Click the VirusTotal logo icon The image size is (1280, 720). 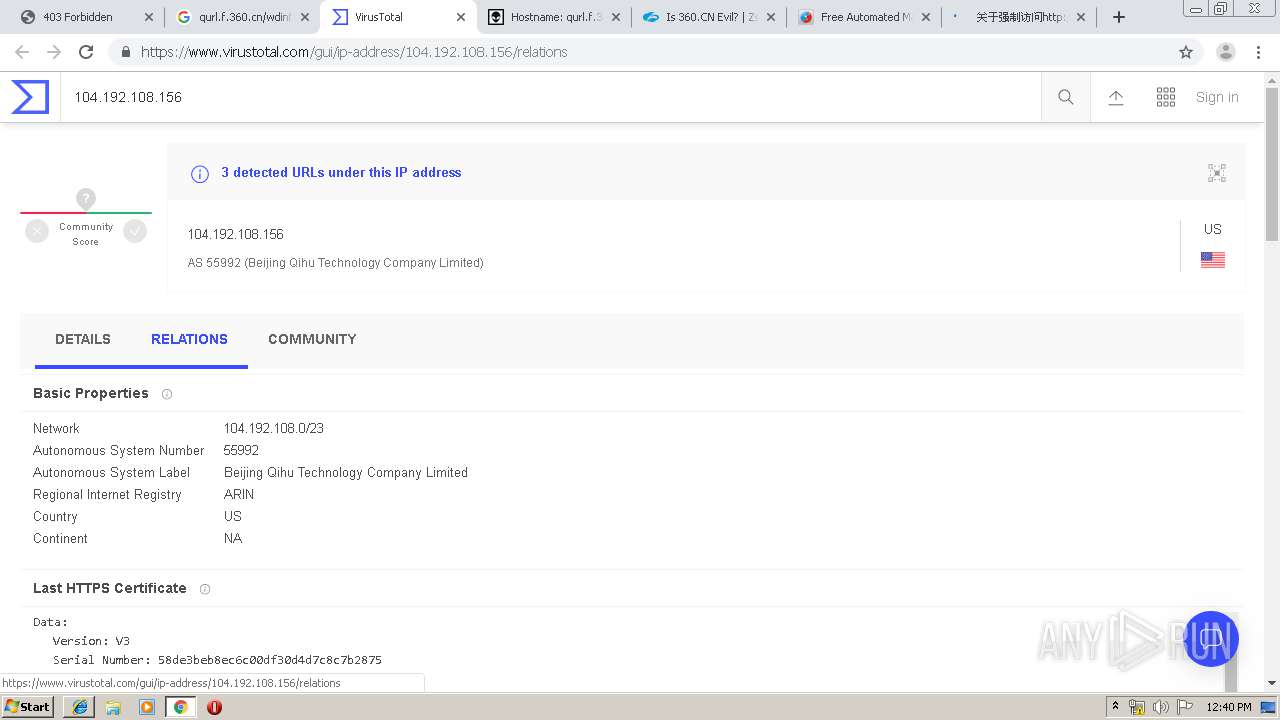pos(30,97)
